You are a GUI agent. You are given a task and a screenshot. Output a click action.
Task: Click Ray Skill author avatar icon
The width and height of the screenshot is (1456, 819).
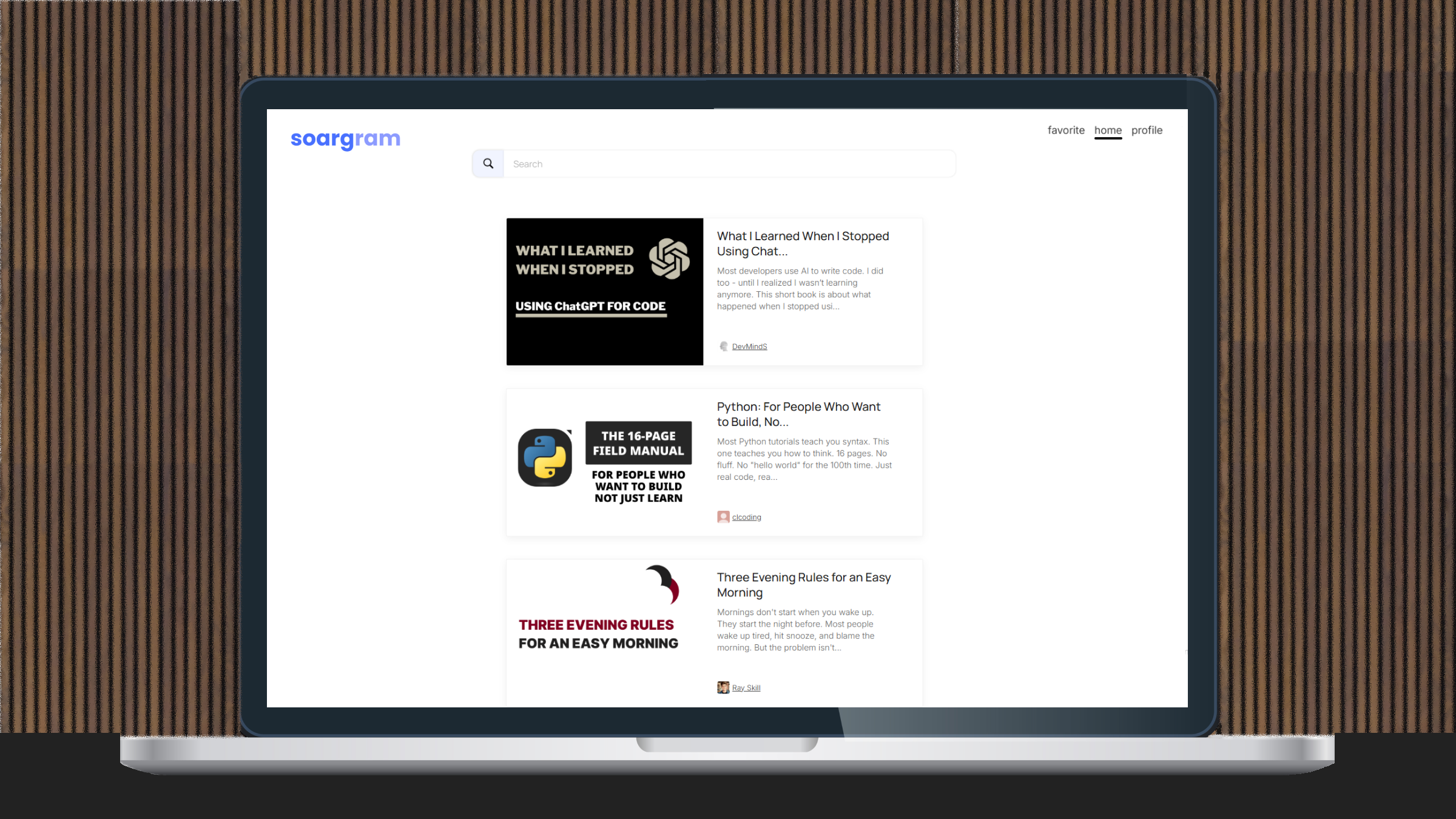723,687
